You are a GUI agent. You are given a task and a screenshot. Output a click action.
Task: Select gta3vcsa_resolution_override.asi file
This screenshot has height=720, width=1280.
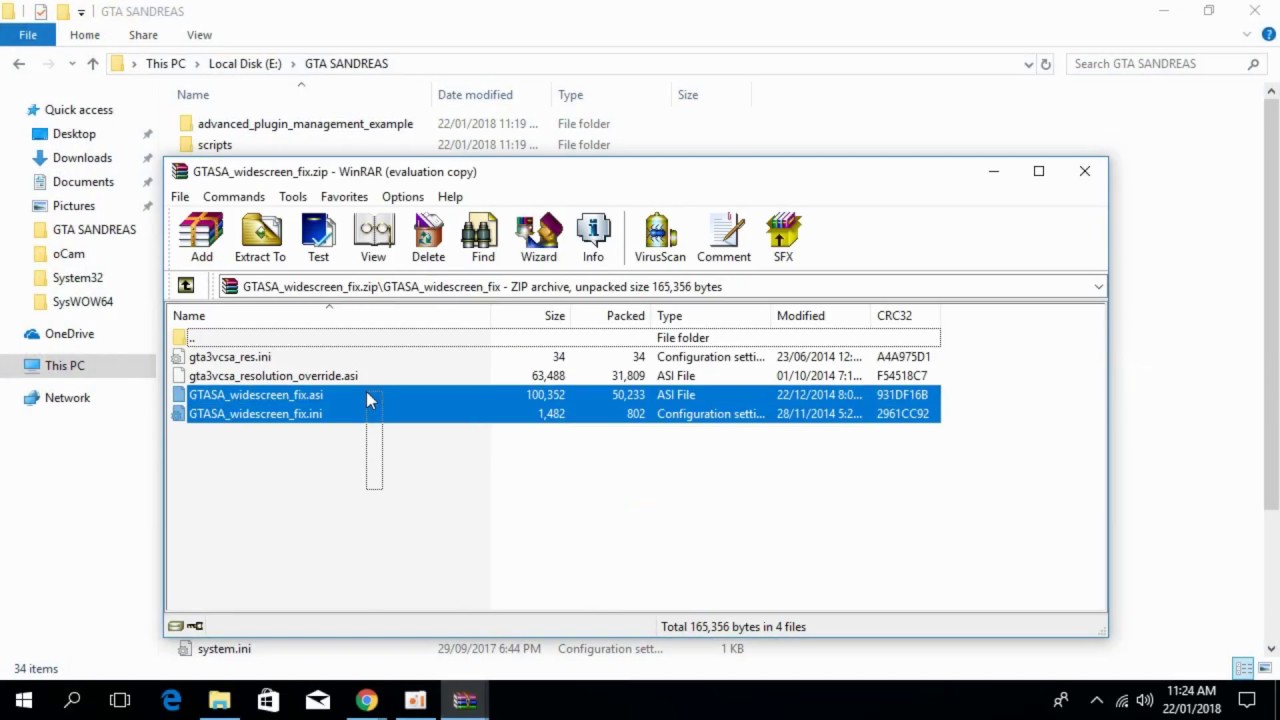[555, 376]
